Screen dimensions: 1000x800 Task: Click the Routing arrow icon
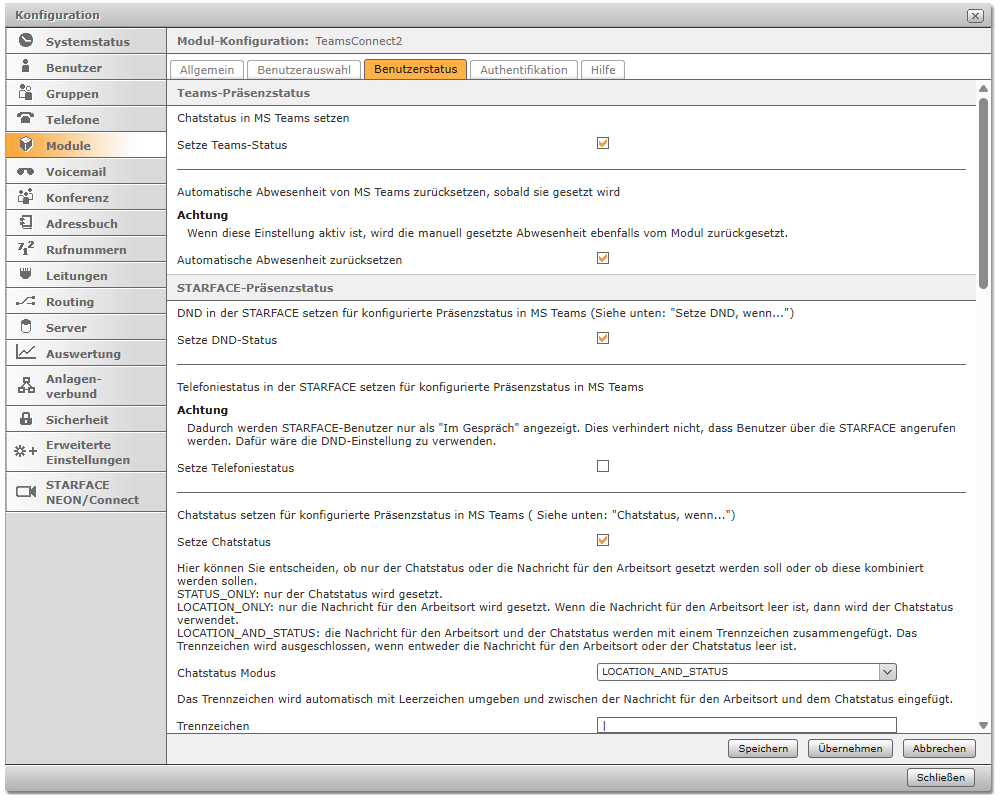click(x=26, y=301)
